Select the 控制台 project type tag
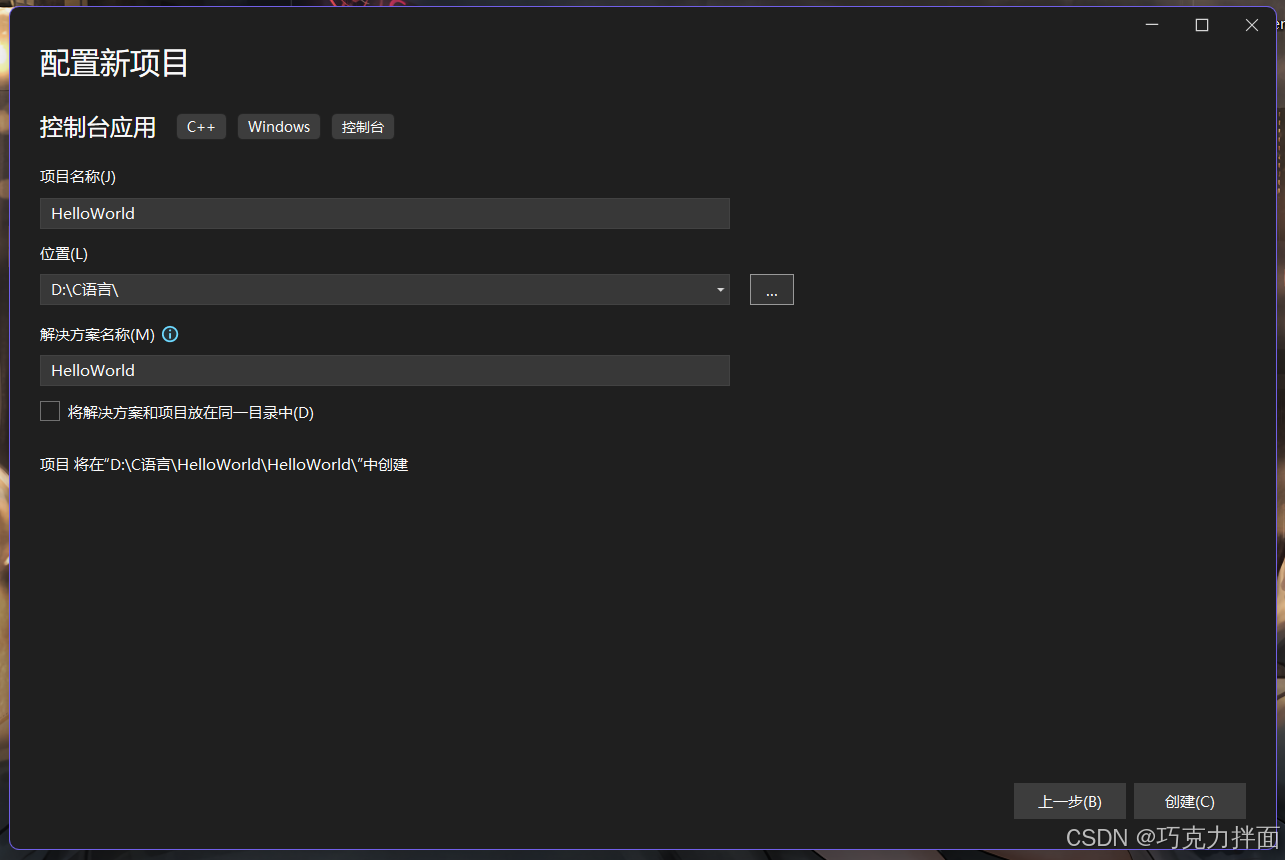The width and height of the screenshot is (1285, 860). tap(362, 126)
